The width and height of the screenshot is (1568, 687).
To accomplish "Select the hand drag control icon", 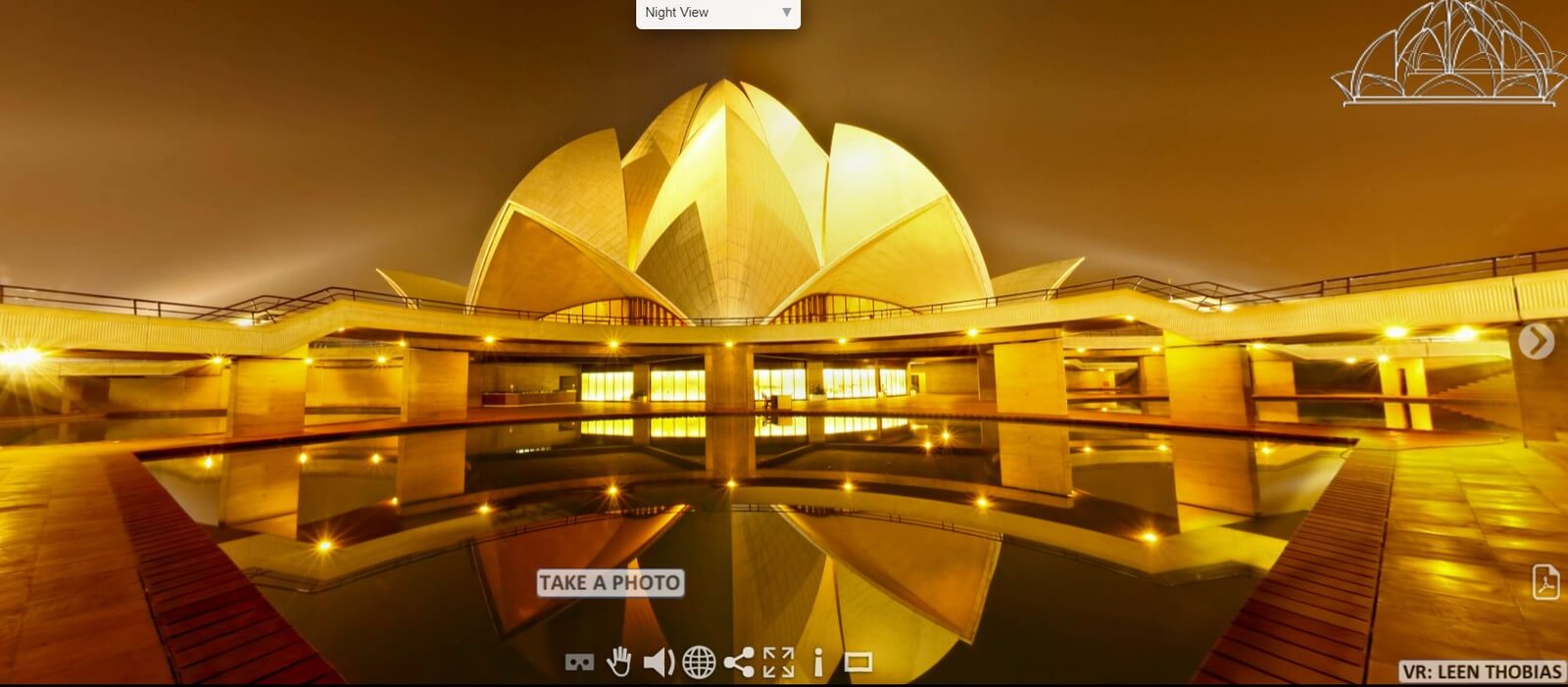I will click(x=618, y=662).
